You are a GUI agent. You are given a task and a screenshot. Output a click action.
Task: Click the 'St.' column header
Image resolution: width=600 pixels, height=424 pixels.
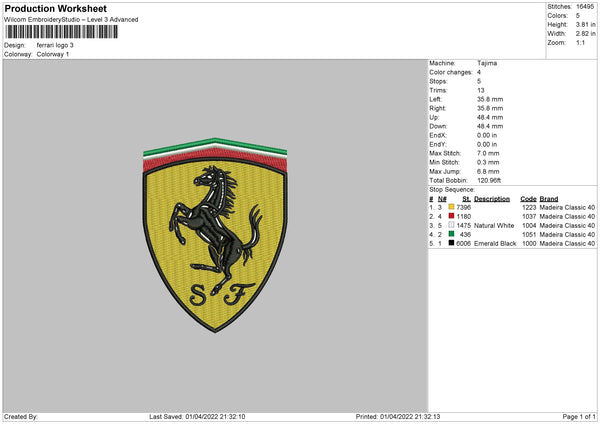[466, 199]
